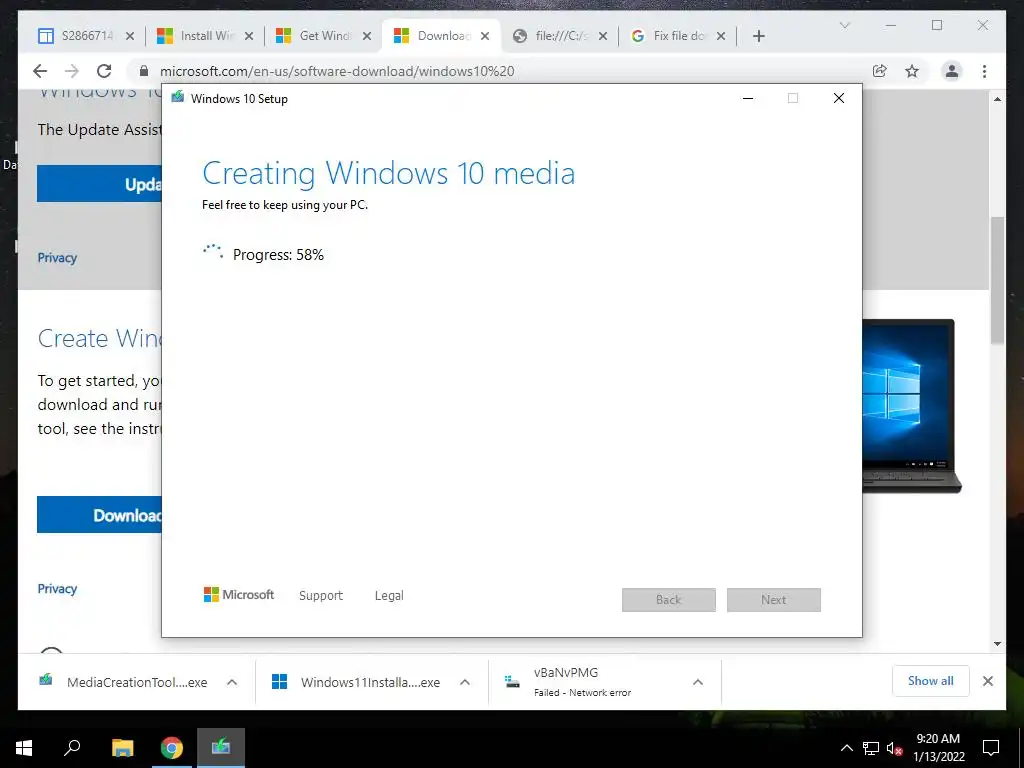Reload the page in Chrome

coord(104,71)
